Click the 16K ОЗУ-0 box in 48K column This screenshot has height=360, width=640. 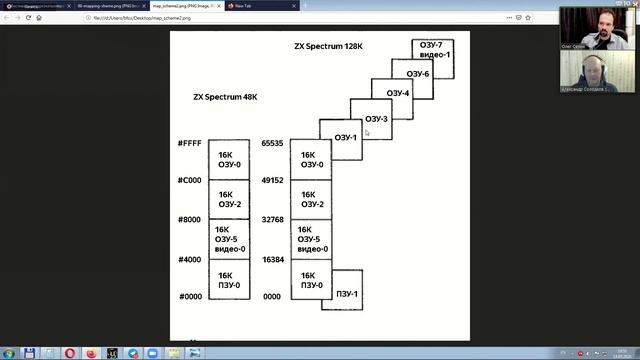[x=229, y=160]
